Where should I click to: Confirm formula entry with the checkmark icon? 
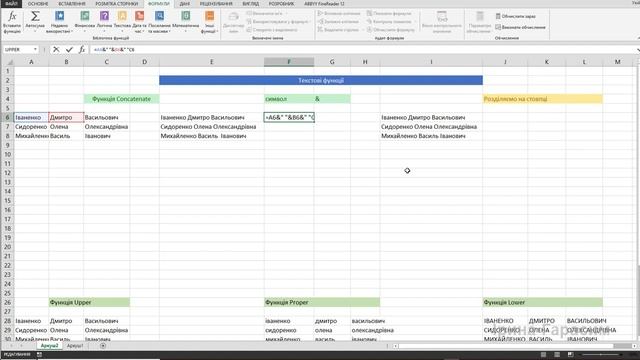[69, 49]
